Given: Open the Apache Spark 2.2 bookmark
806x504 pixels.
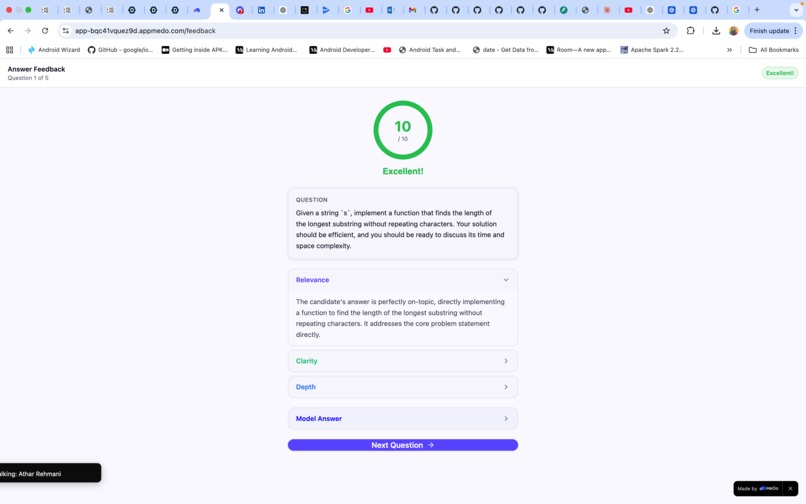Looking at the screenshot, I should pos(652,50).
